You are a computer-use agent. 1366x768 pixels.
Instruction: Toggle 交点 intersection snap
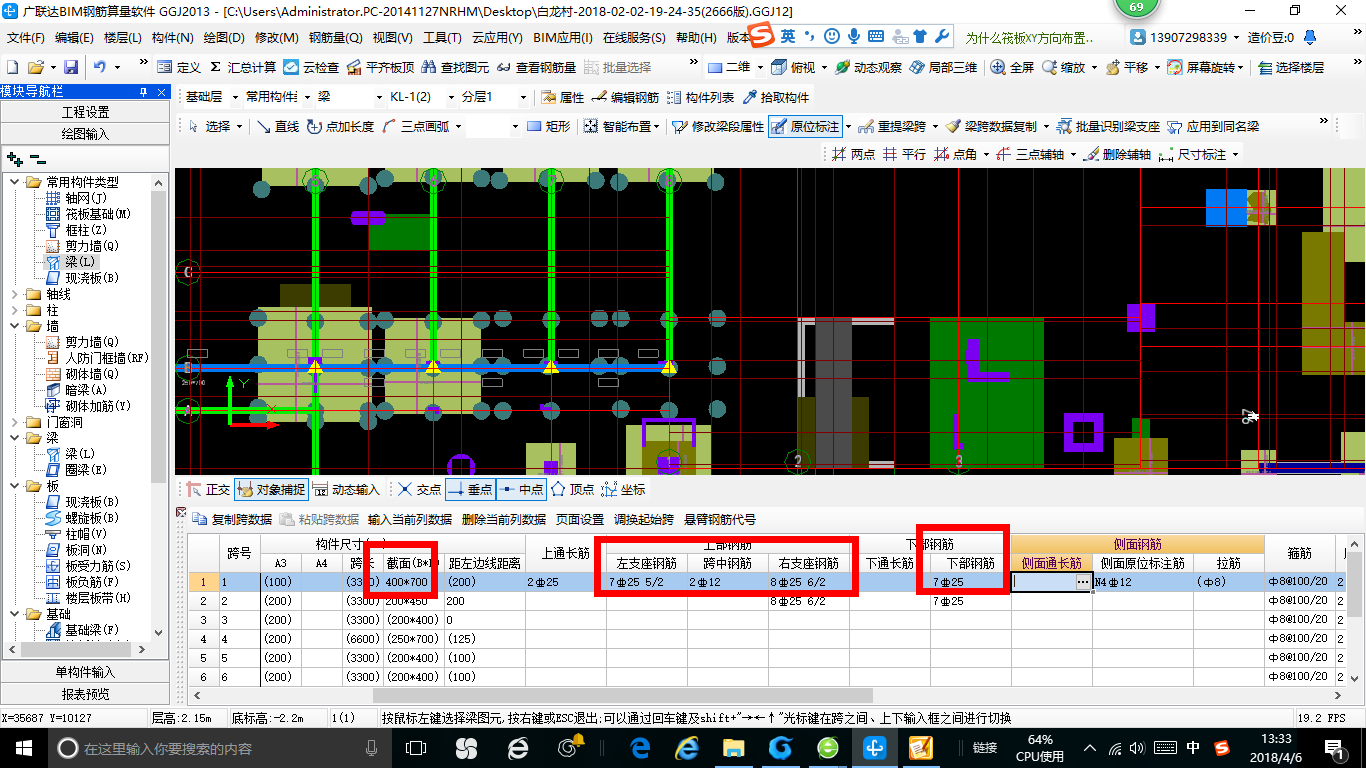coord(419,489)
